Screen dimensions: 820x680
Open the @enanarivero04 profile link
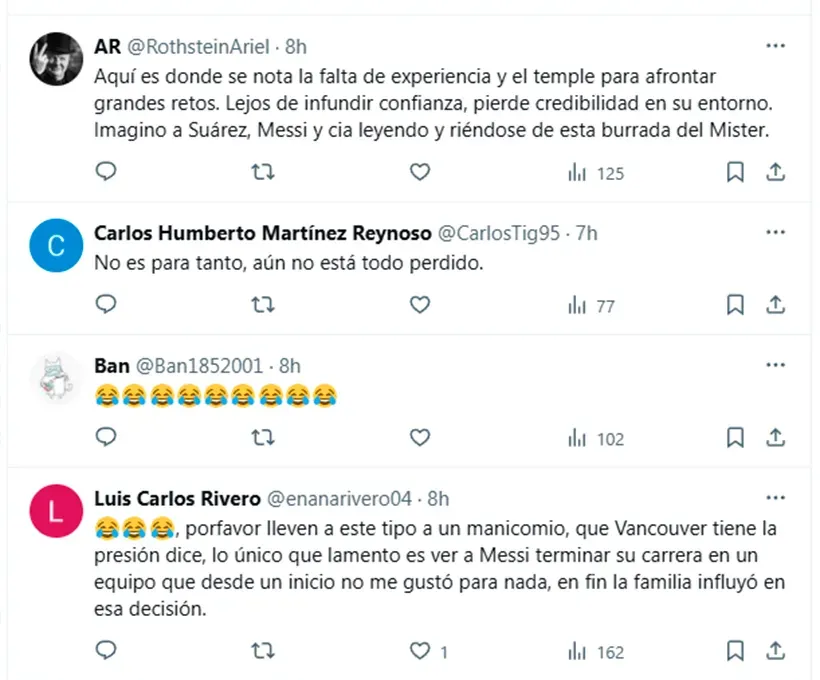coord(342,498)
